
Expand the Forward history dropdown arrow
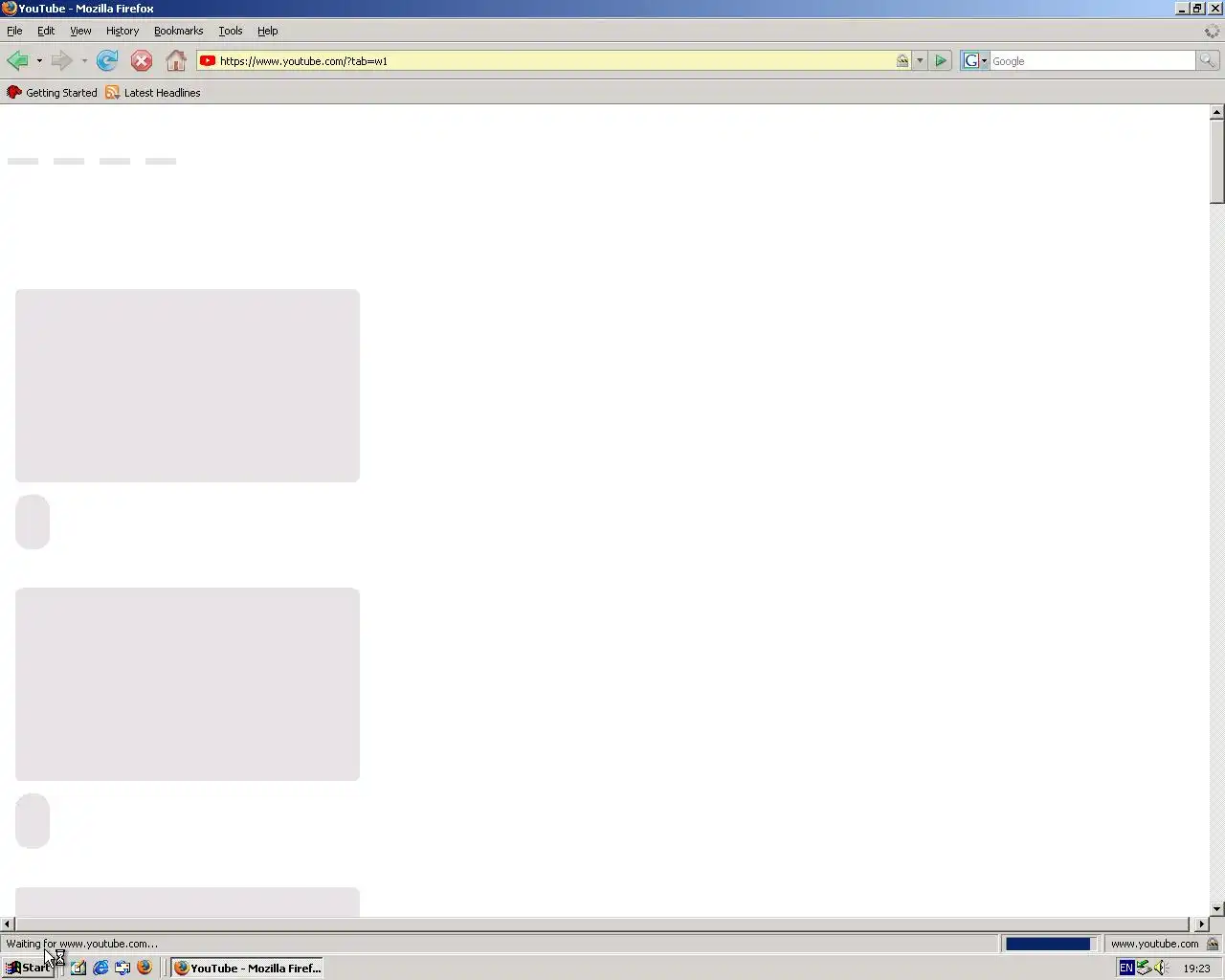(x=84, y=61)
